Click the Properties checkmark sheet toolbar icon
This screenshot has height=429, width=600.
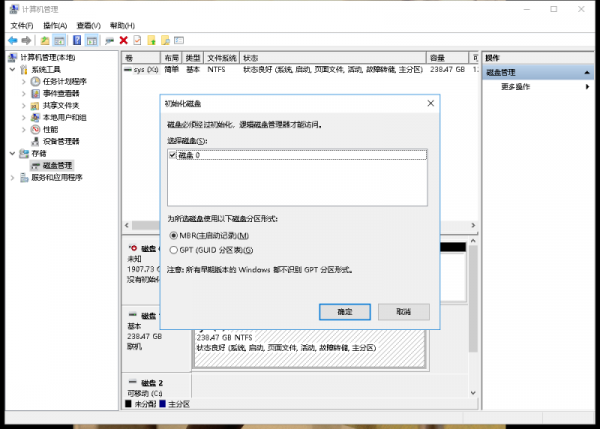(137, 40)
